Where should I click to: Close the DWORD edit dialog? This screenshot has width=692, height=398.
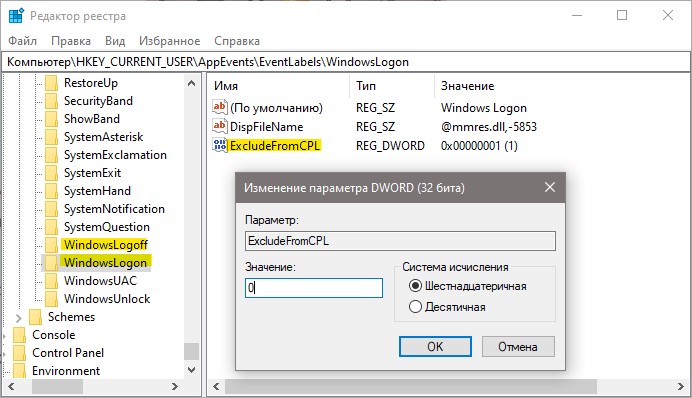tap(550, 188)
